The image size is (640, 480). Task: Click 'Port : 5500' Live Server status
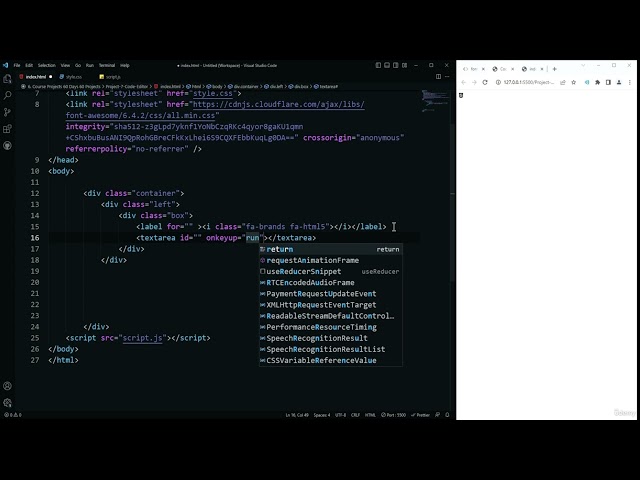pos(393,415)
